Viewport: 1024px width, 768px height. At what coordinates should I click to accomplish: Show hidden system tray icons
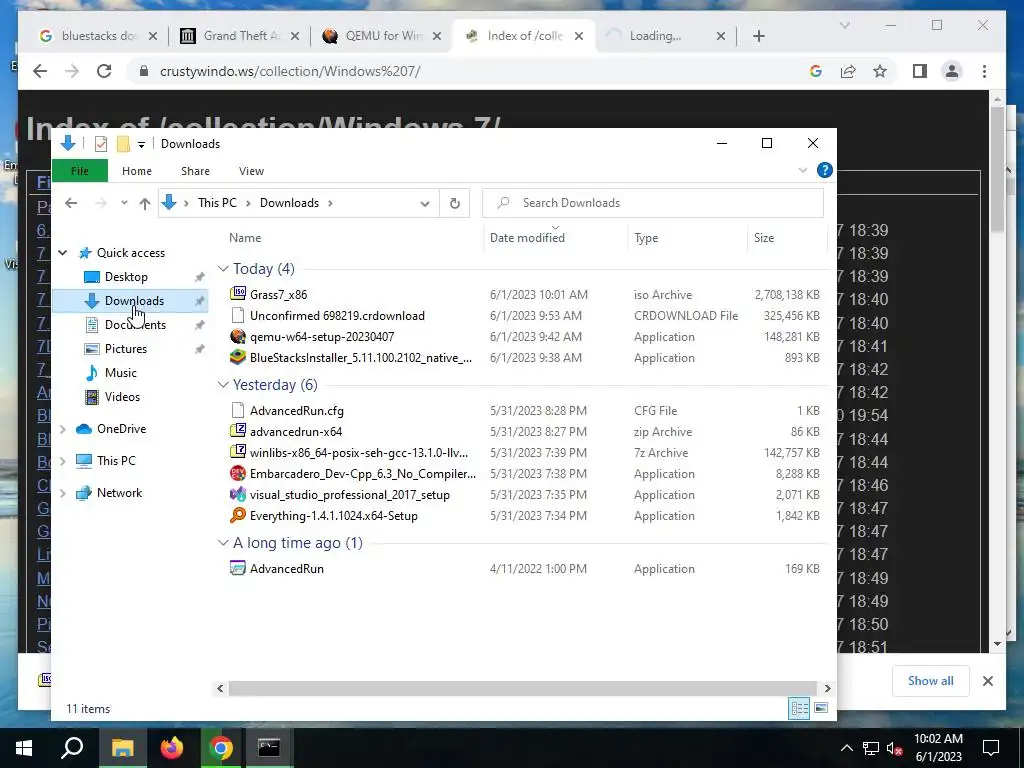coord(846,748)
